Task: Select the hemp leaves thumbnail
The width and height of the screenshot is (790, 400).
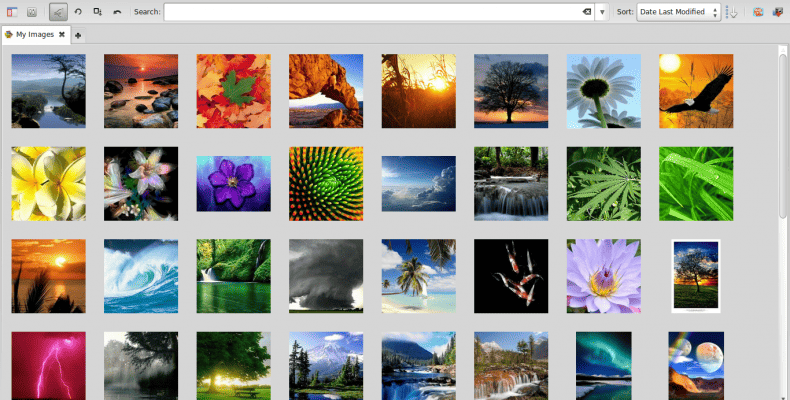Action: pyautogui.click(x=604, y=184)
